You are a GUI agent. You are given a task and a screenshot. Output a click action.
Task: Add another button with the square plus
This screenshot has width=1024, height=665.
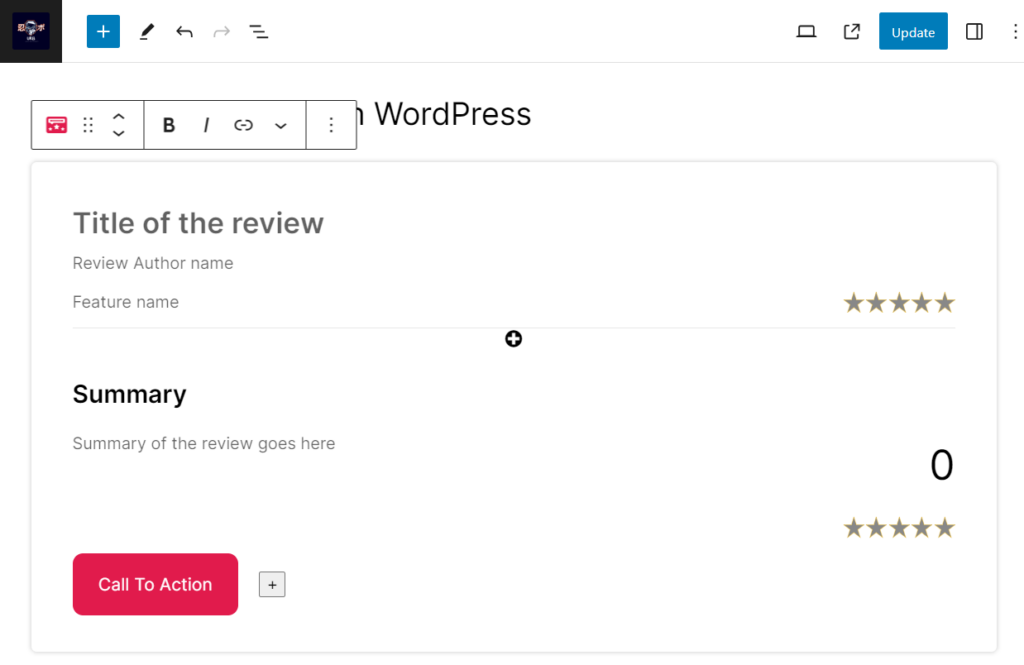click(x=272, y=585)
